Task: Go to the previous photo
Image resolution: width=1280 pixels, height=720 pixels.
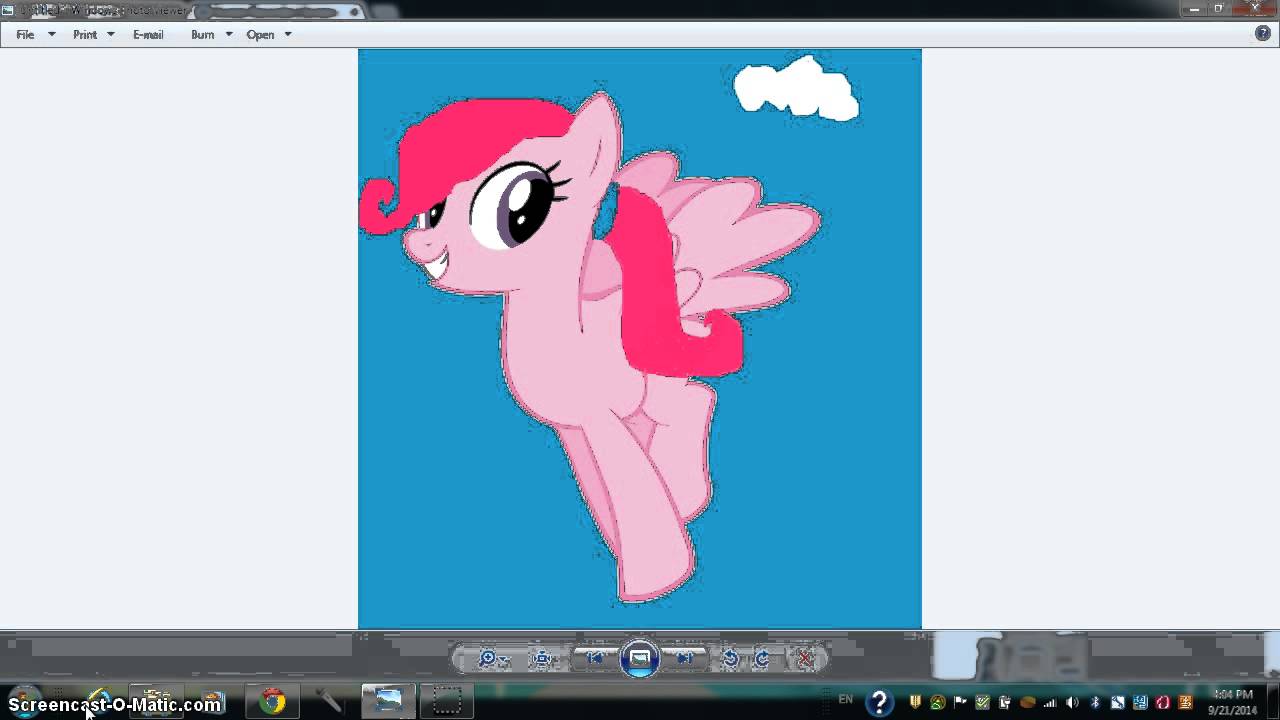Action: [x=595, y=658]
